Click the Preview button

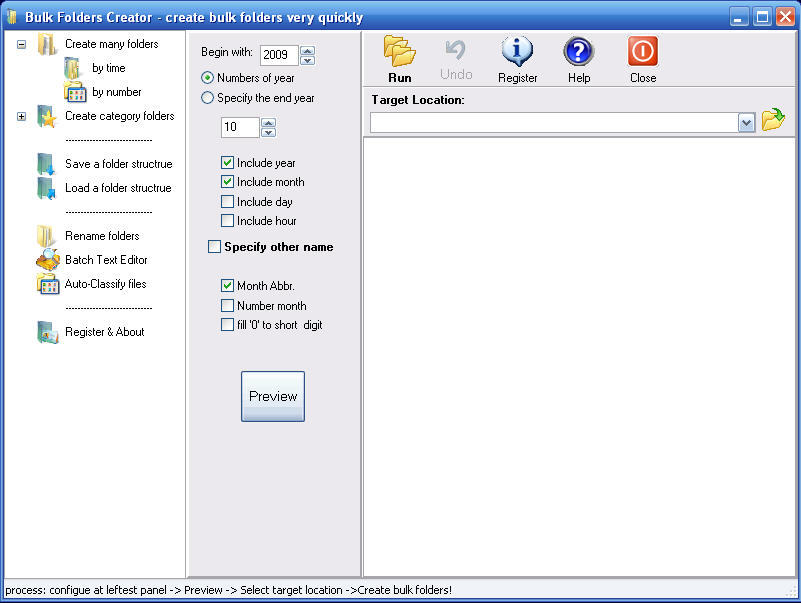tap(272, 396)
